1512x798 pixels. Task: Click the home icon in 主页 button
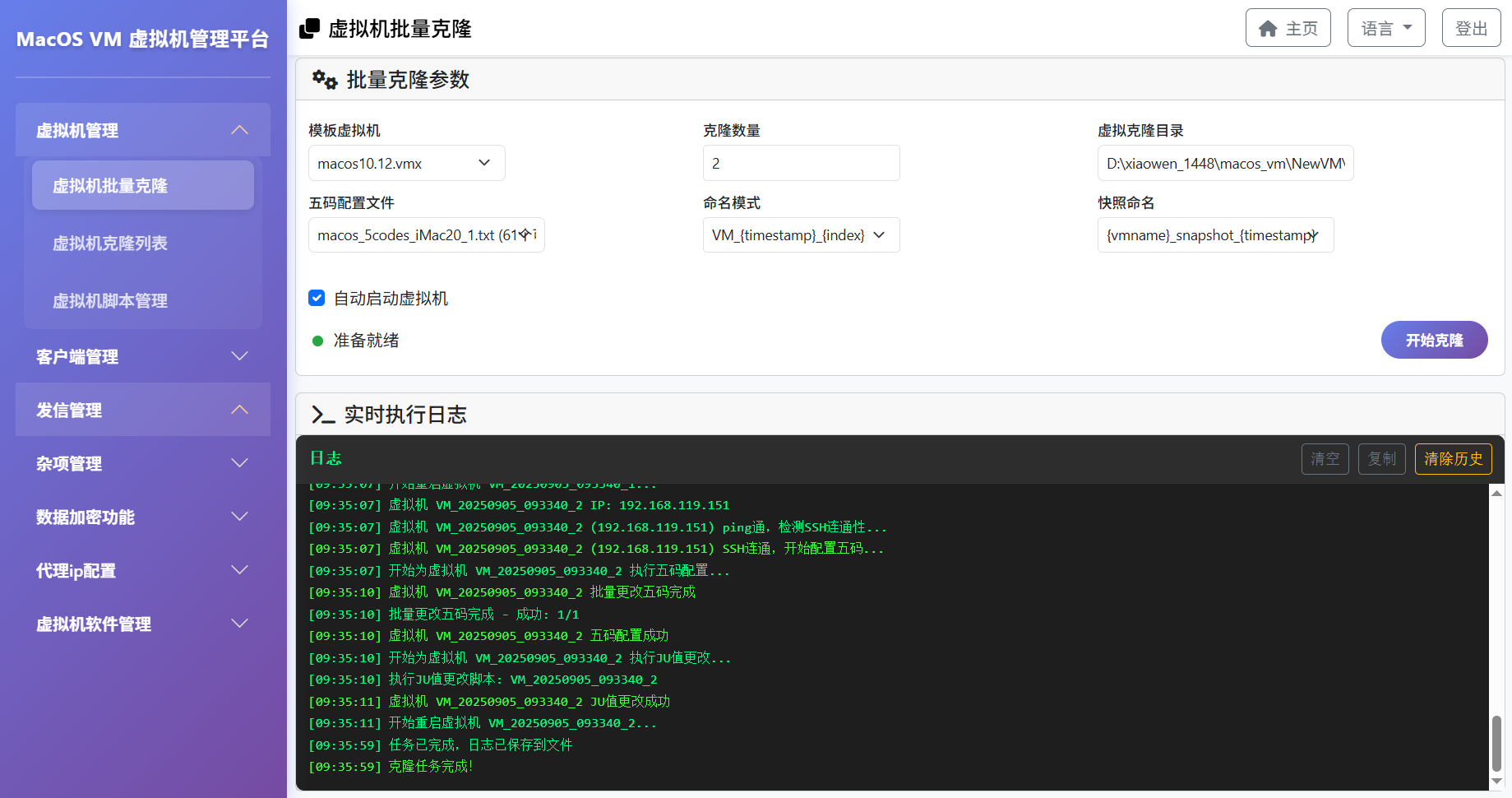tap(1268, 29)
